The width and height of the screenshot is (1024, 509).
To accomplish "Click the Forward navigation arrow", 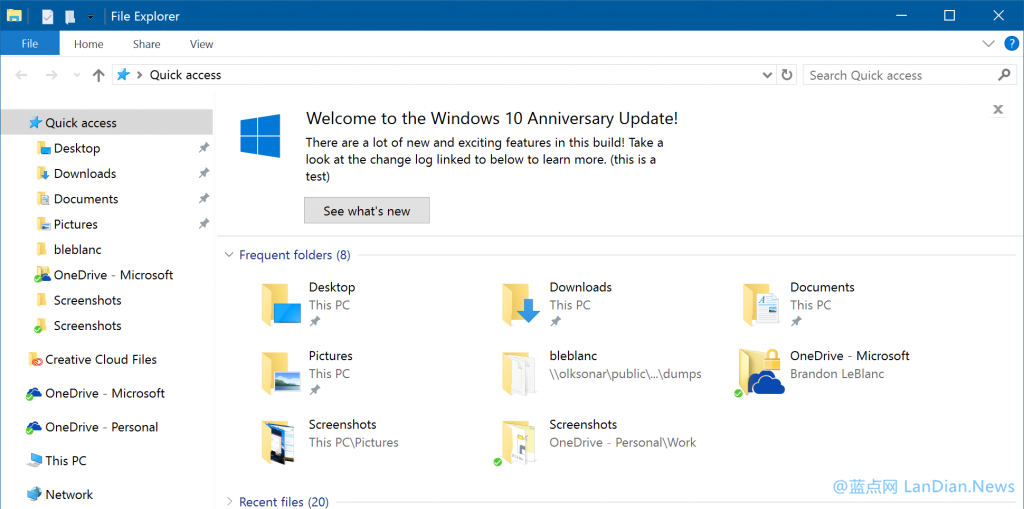I will point(52,75).
